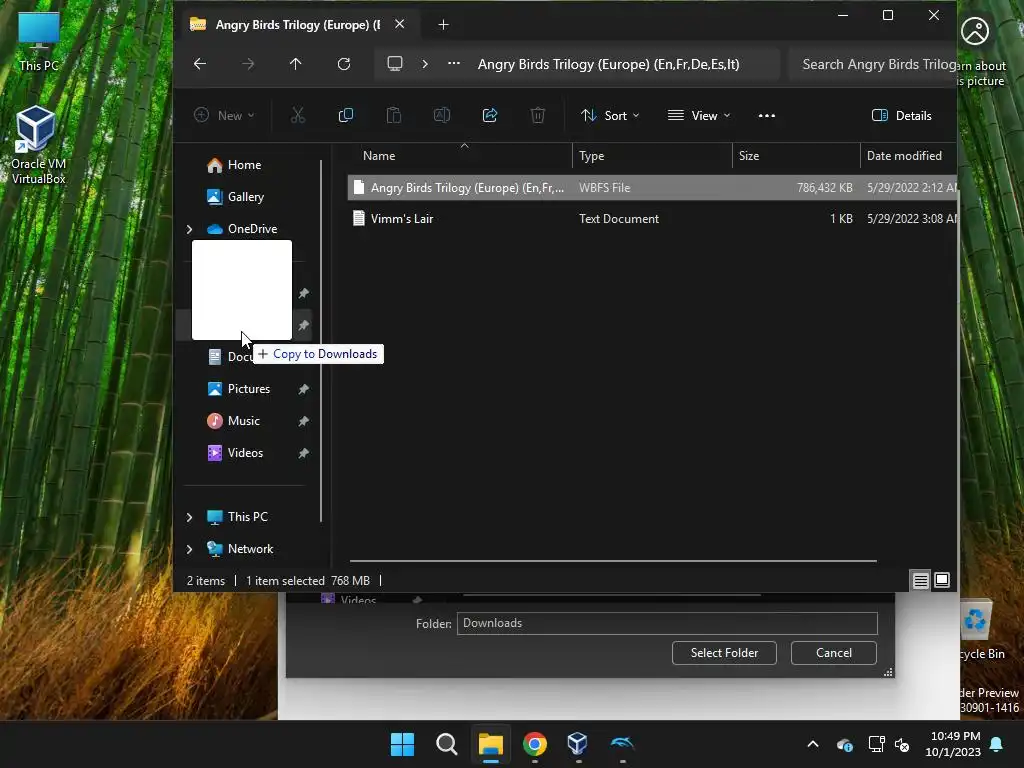
Task: Expand the Network tree node
Action: click(189, 549)
